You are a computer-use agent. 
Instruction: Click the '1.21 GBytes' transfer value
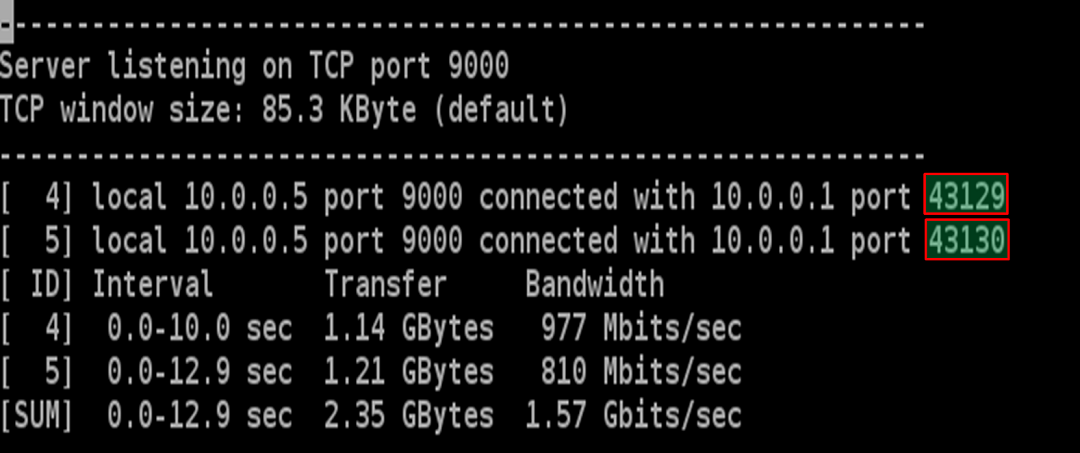(x=408, y=373)
